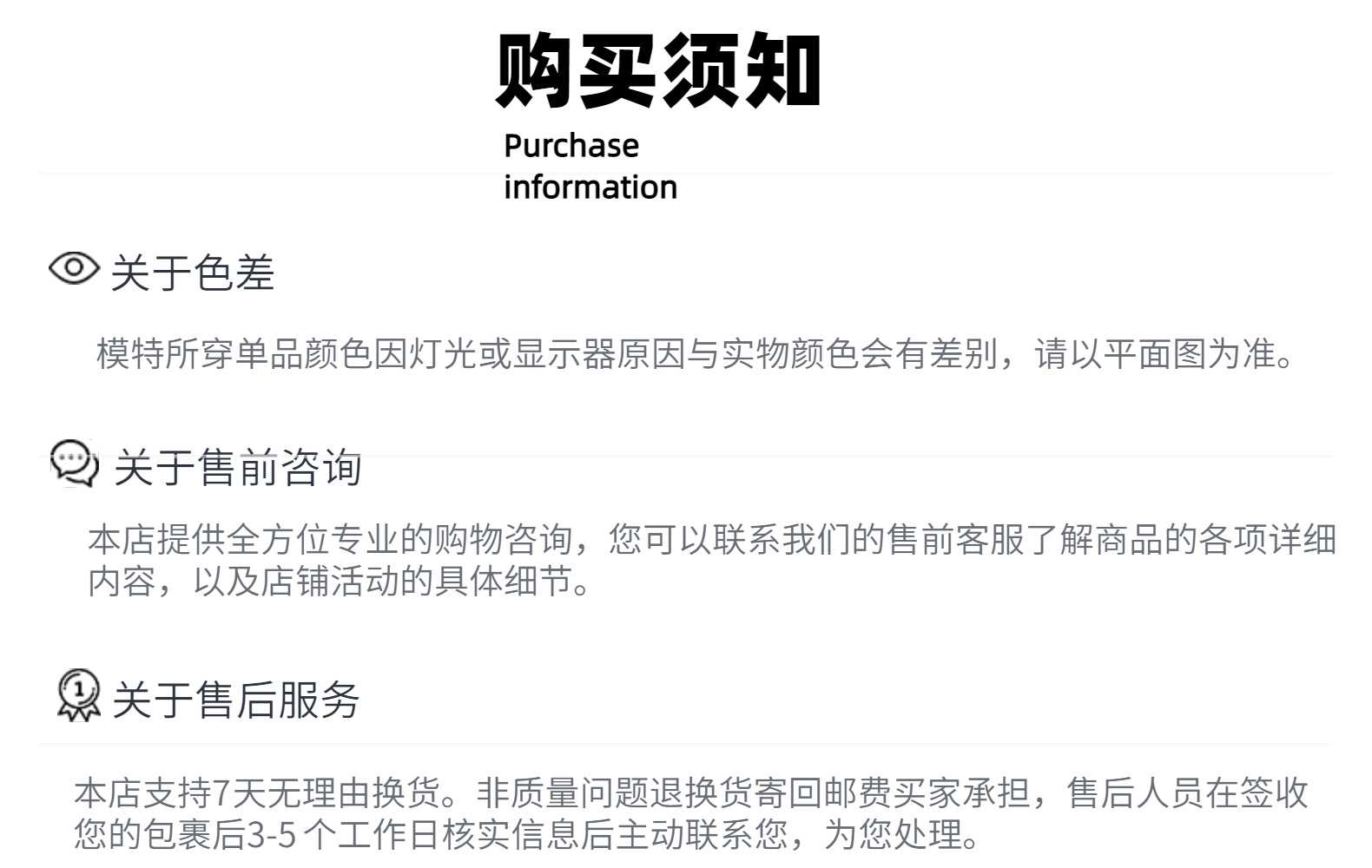Screen dimensions: 1372x868
Task: Click the eye icon beside 关于色差
Action: [x=74, y=268]
